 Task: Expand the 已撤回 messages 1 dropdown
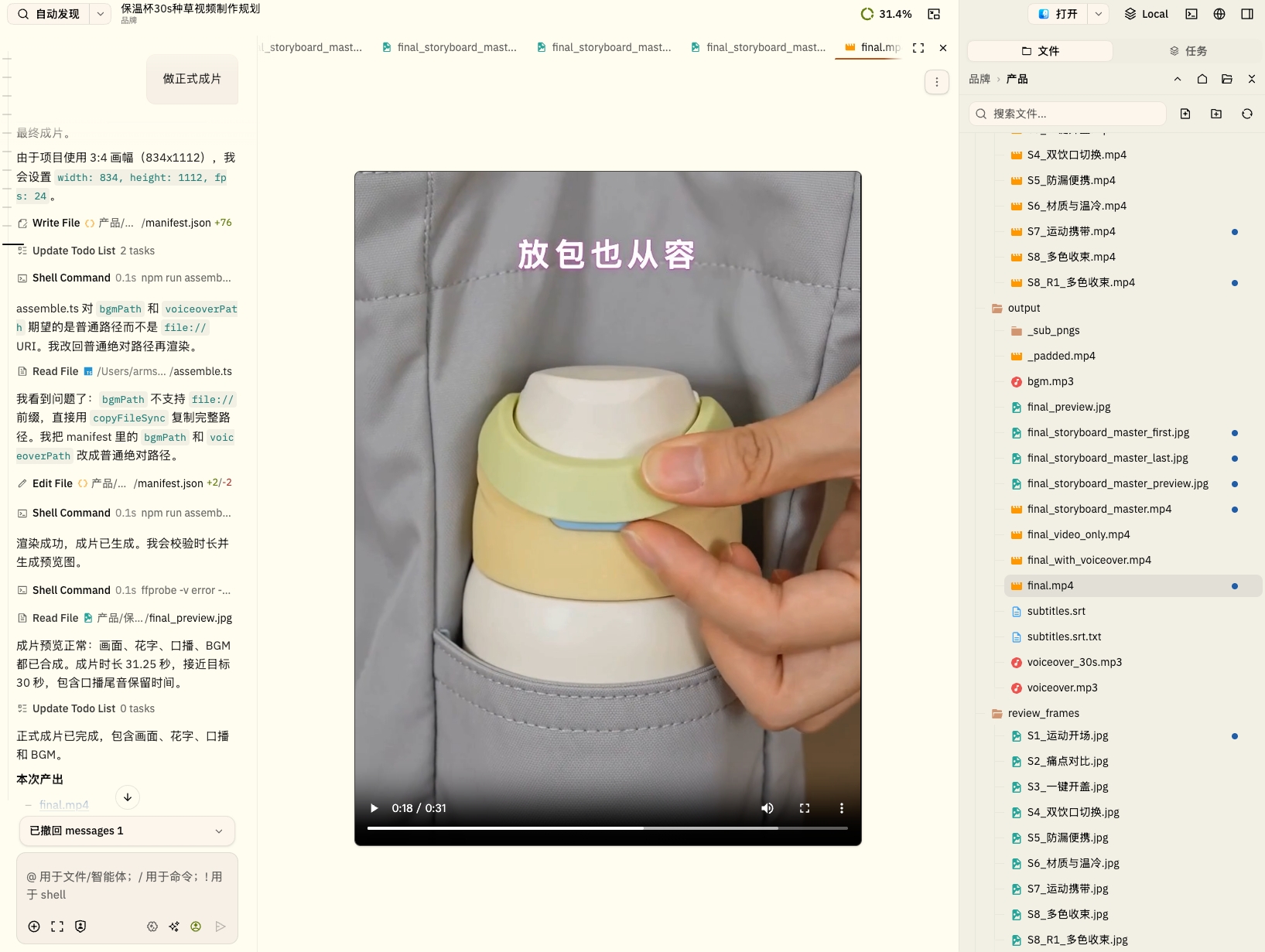(127, 831)
